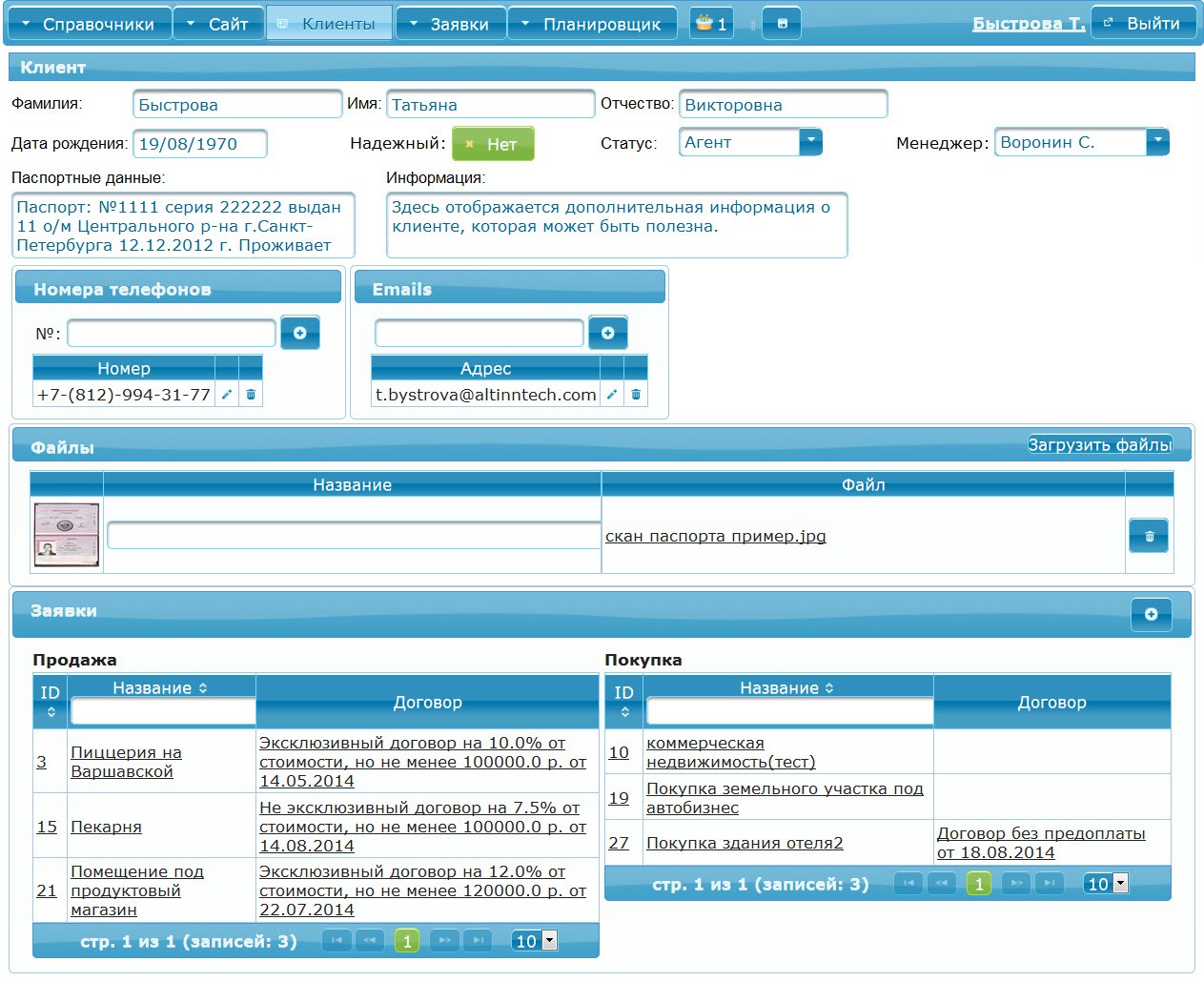Open sale request Пекарня

coord(106,826)
